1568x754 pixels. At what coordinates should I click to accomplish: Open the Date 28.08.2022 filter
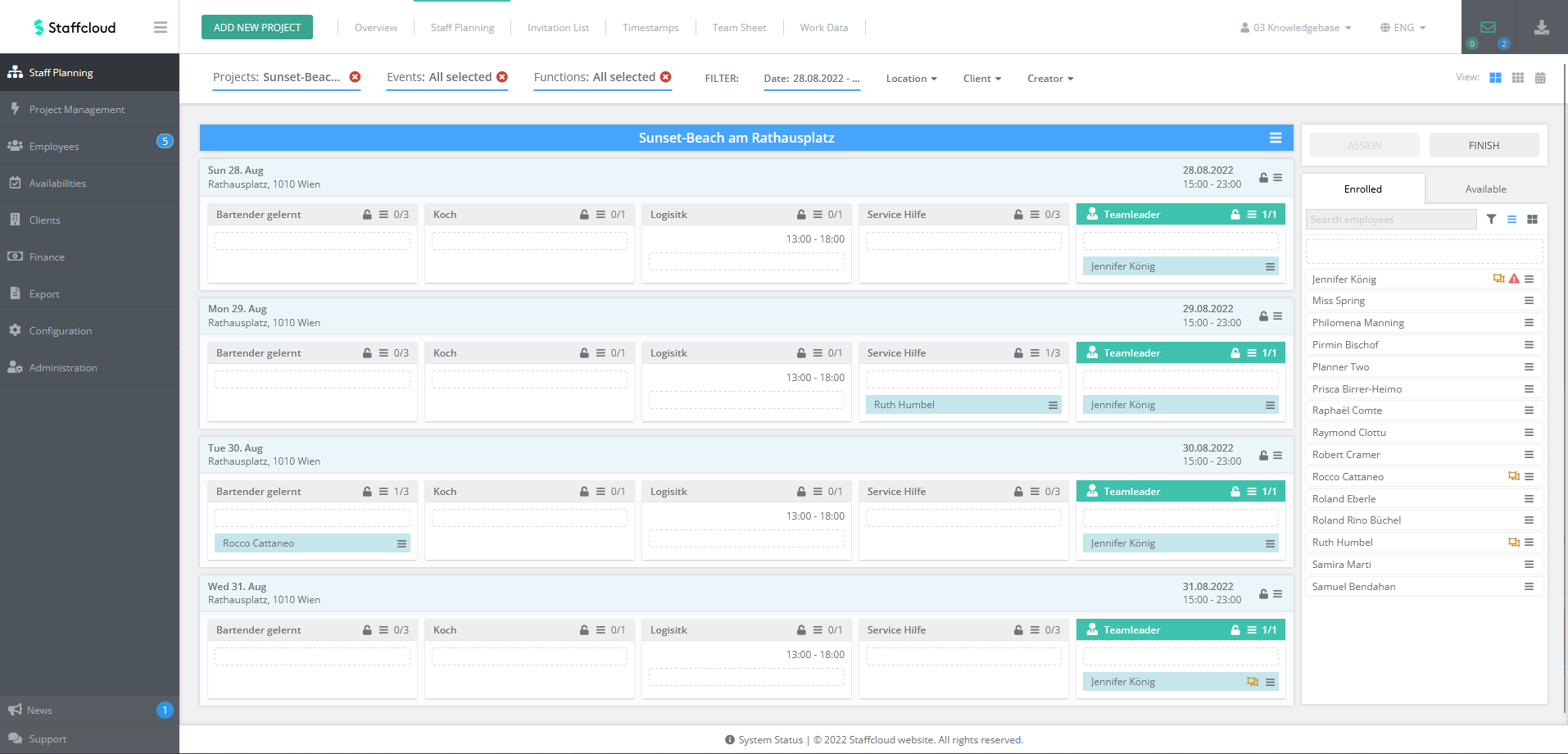coord(812,79)
